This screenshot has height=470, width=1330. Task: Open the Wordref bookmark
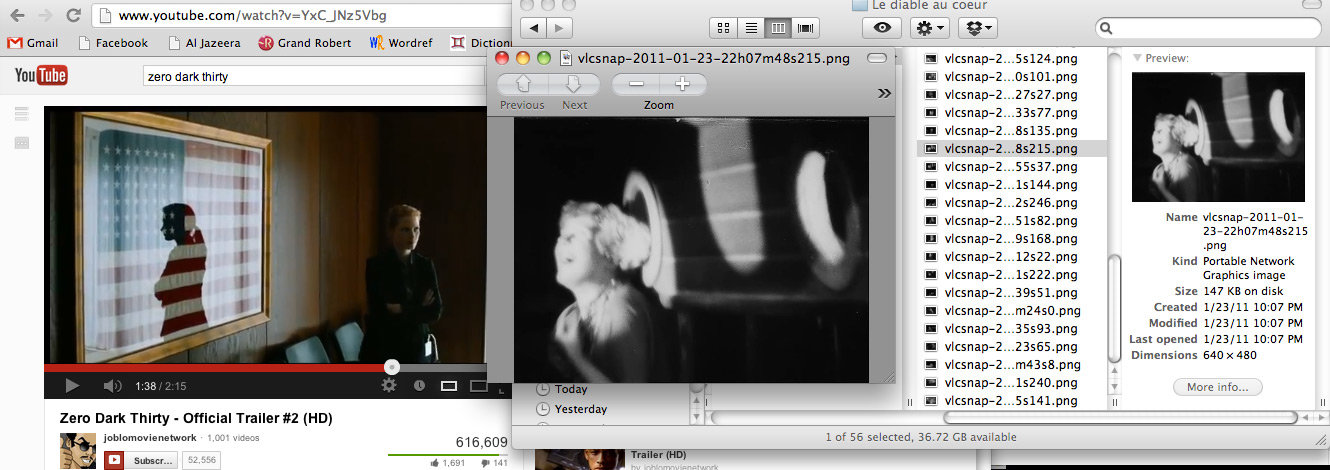pos(402,43)
